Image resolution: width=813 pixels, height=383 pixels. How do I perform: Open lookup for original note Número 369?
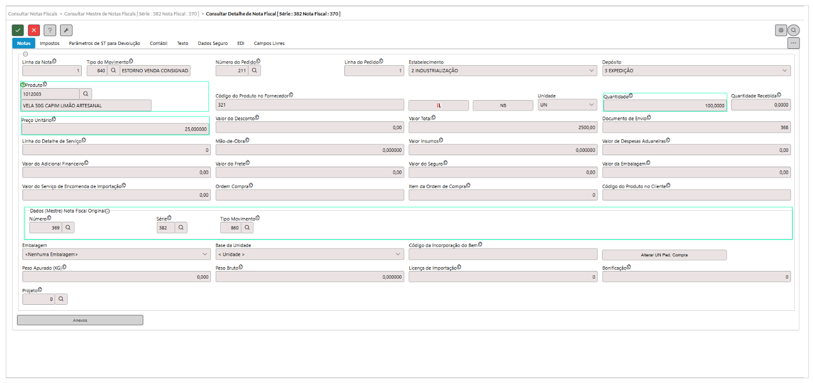click(x=68, y=228)
